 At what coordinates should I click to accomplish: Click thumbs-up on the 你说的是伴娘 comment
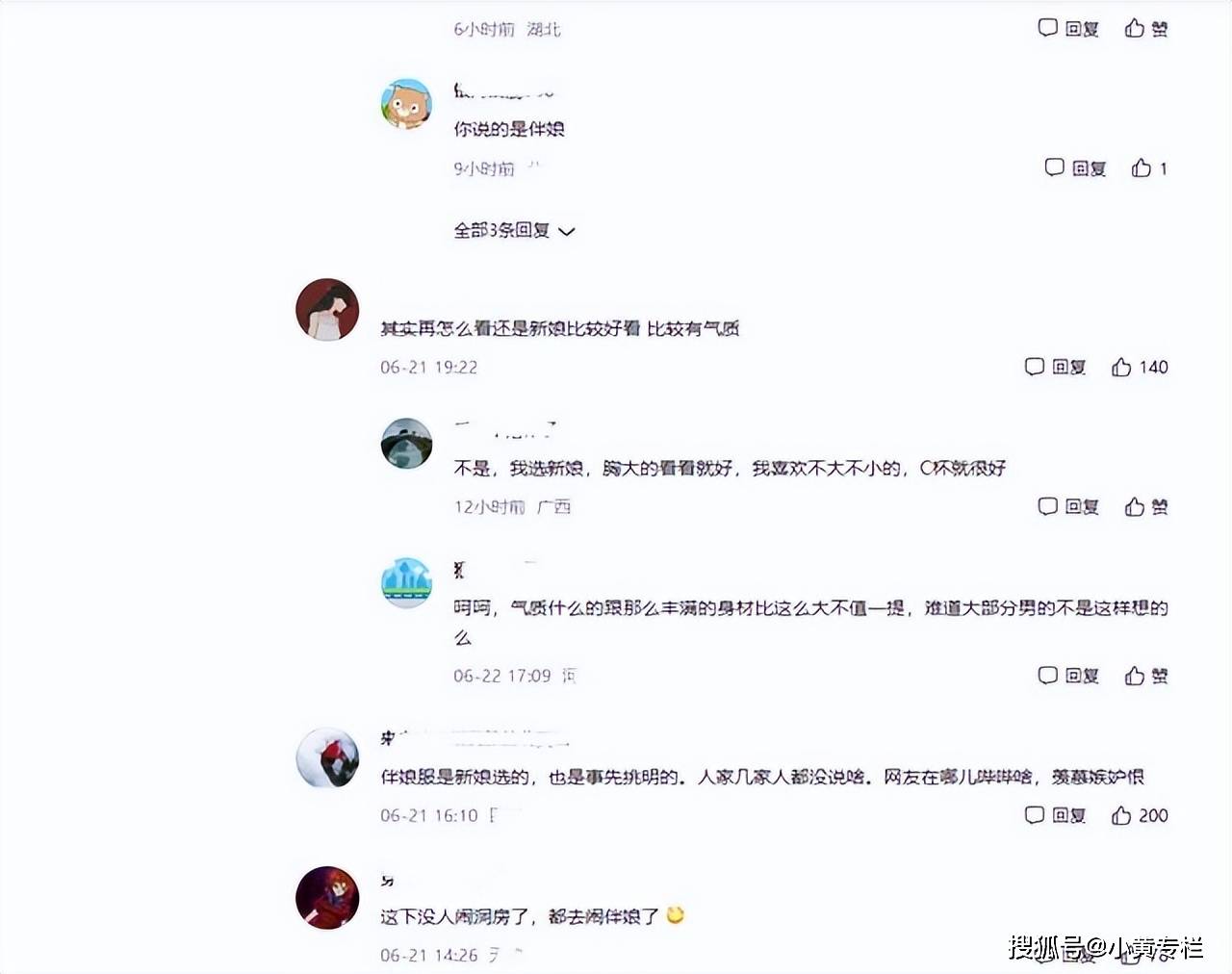click(x=1149, y=168)
